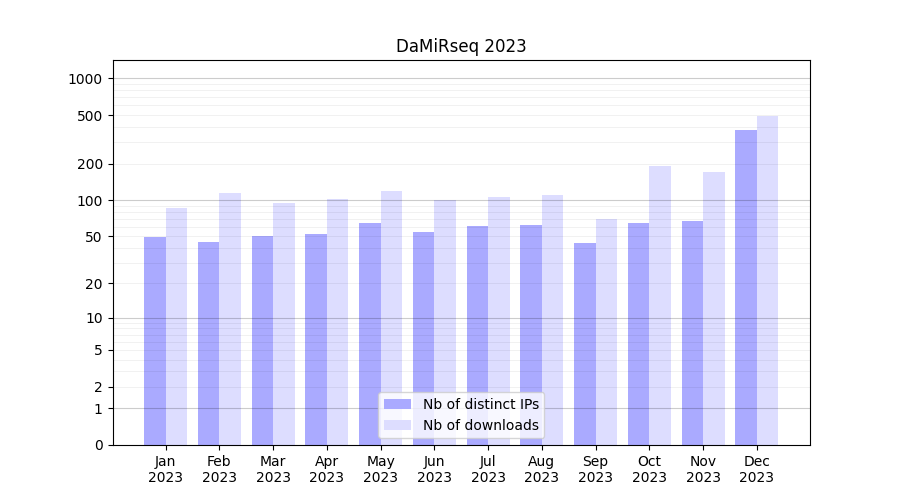Click the Nov 2023 downloads bar
Image resolution: width=900 pixels, height=500 pixels.
pyautogui.click(x=713, y=308)
